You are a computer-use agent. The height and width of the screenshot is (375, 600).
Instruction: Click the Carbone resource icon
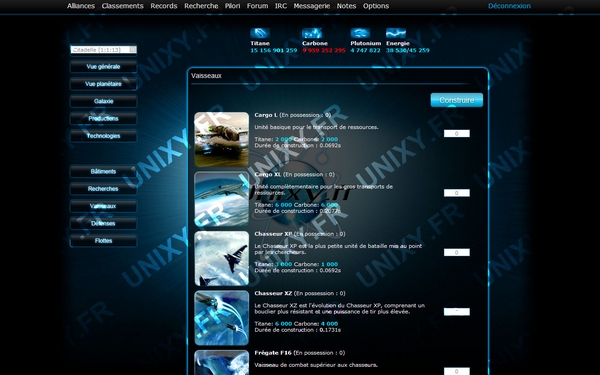[x=312, y=33]
